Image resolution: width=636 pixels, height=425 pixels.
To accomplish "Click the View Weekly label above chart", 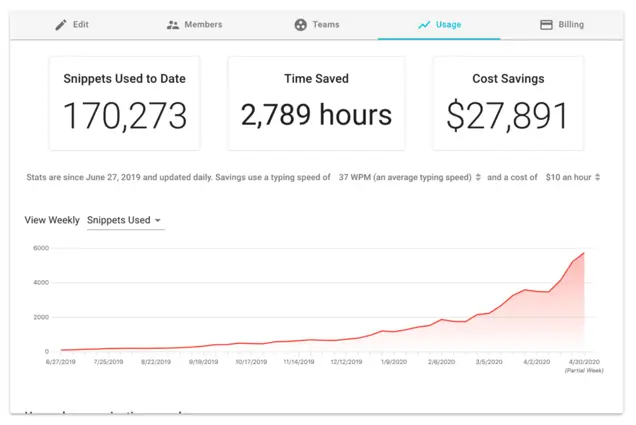I will coord(52,220).
